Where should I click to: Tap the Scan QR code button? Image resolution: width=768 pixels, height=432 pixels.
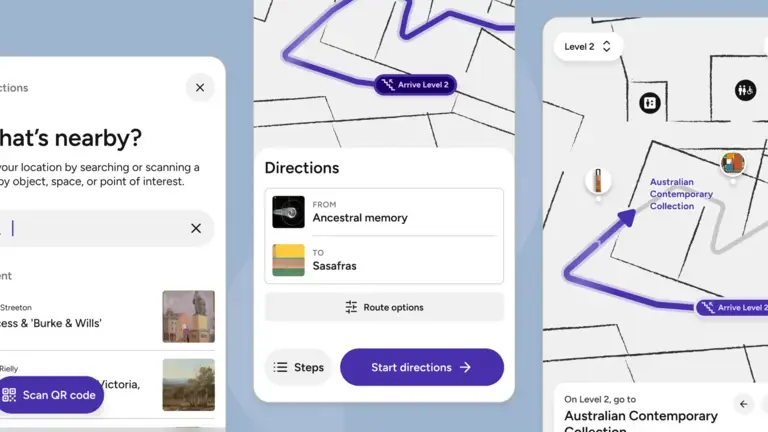click(50, 395)
